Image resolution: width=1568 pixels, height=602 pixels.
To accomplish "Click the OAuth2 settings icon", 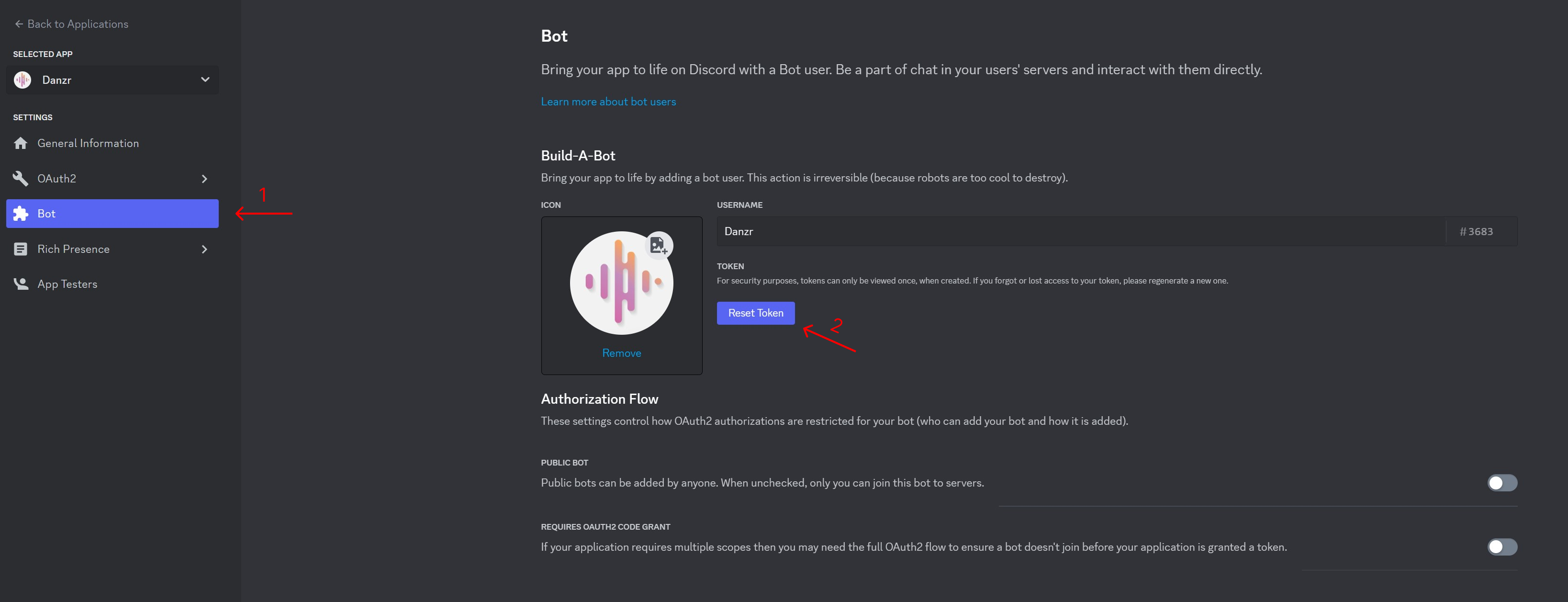I will 21,178.
